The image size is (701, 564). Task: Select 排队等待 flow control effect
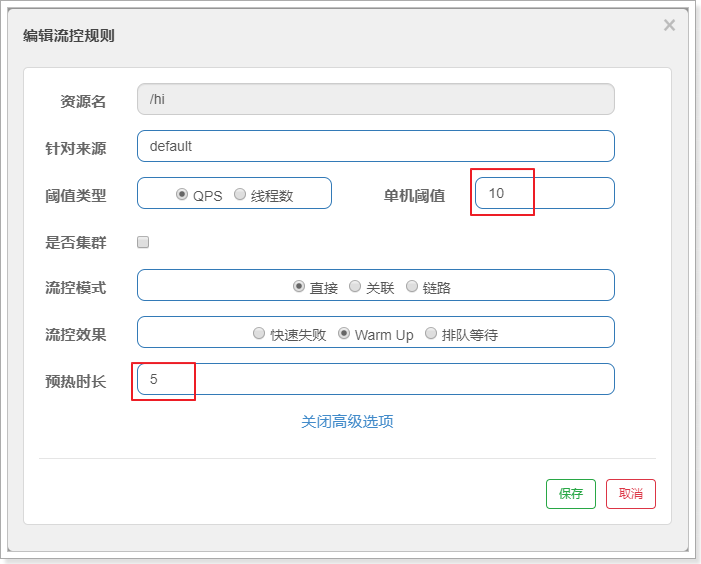click(431, 334)
